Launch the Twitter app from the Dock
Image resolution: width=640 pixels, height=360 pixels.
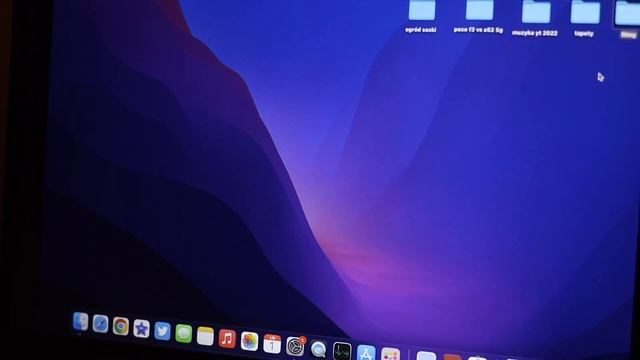162,331
